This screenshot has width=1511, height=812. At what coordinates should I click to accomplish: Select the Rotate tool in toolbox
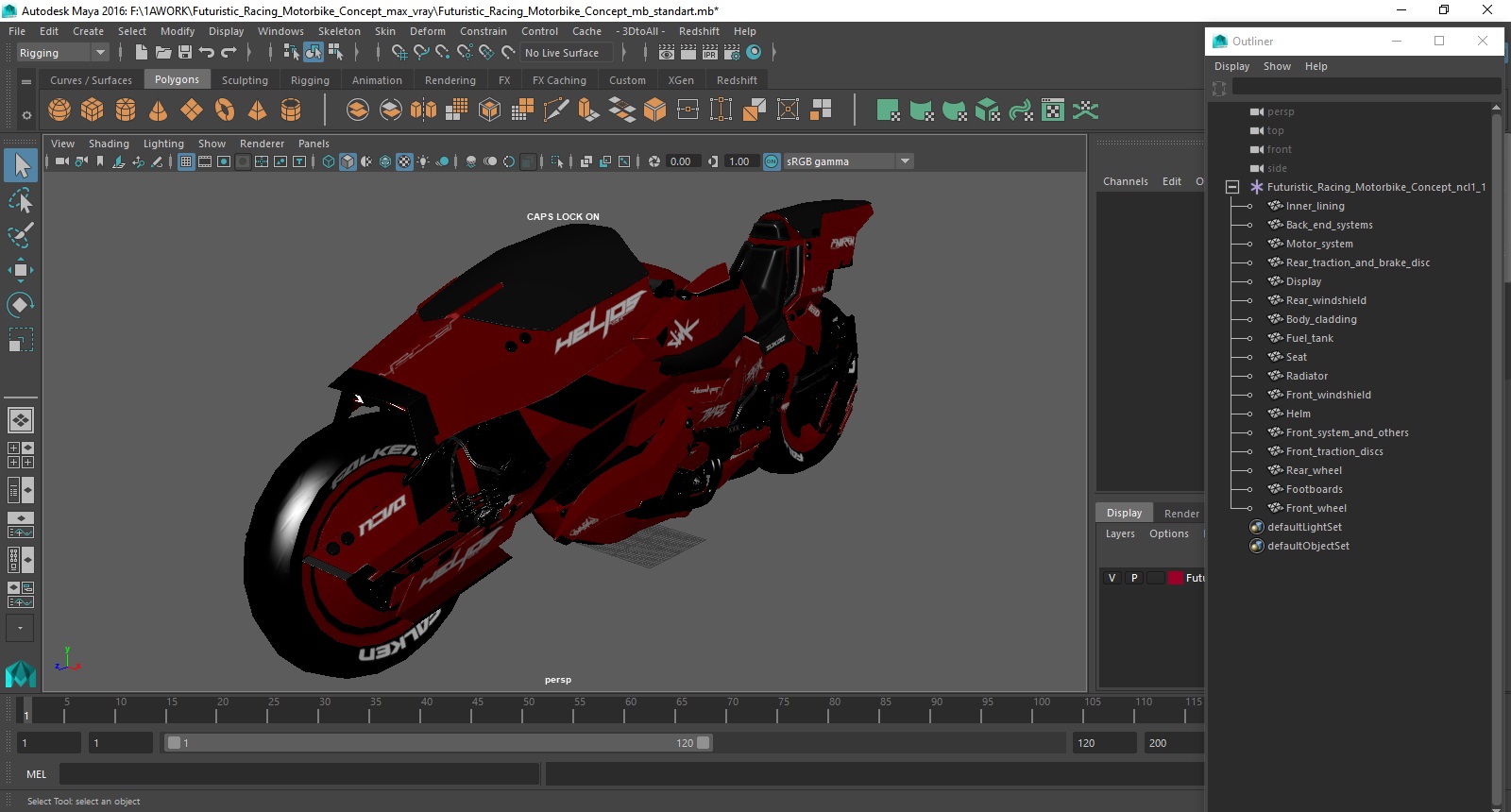(21, 305)
